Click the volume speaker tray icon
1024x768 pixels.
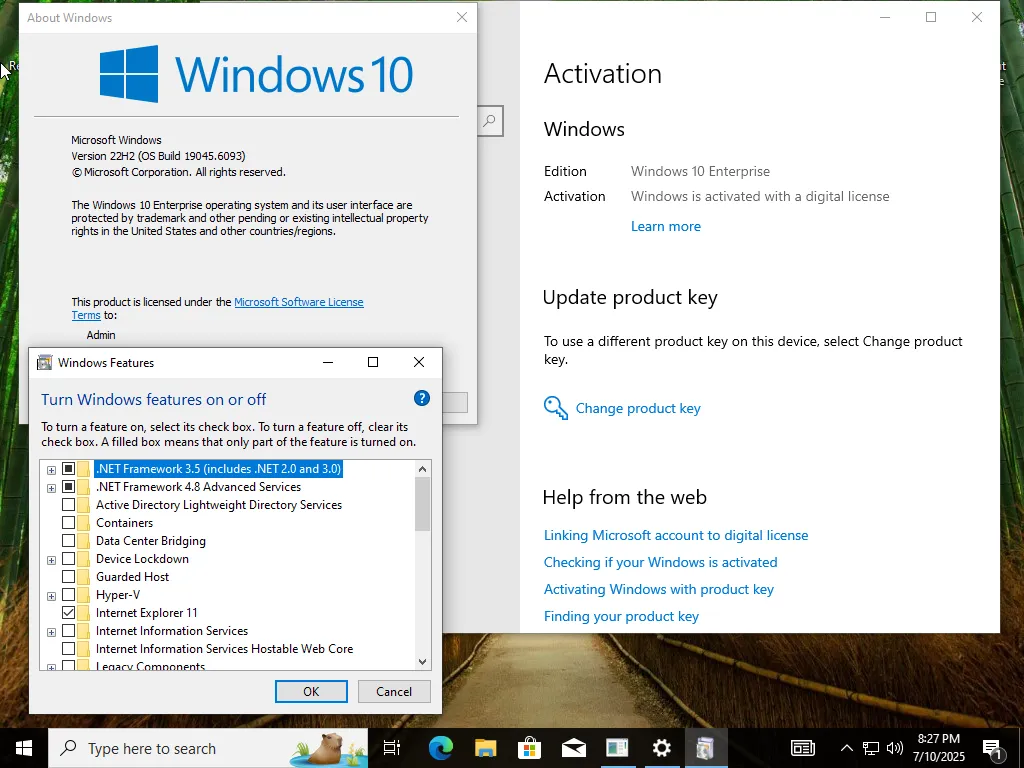(x=895, y=748)
